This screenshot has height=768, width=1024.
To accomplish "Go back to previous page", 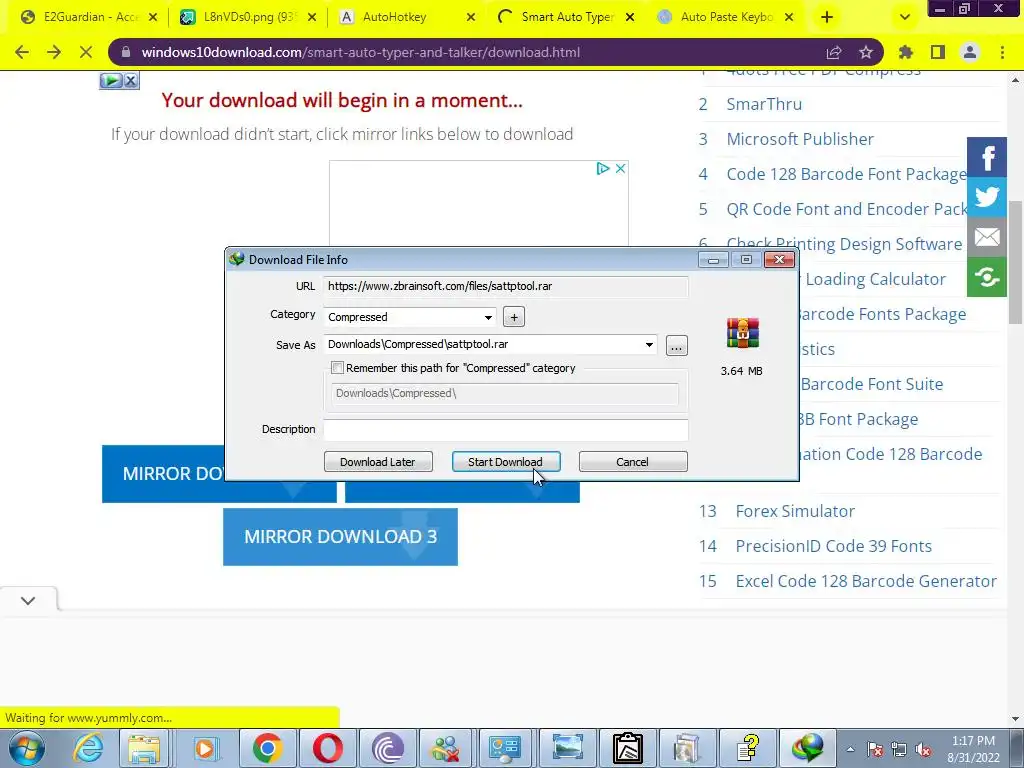I will (x=22, y=52).
